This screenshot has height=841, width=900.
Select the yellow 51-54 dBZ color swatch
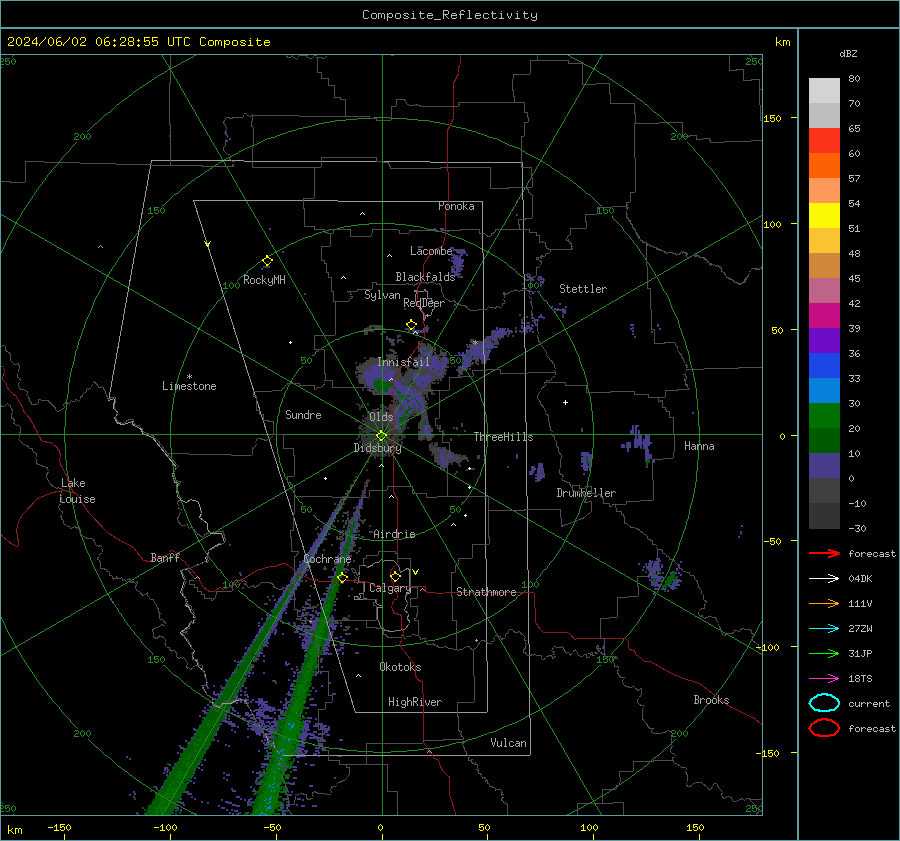tap(824, 216)
